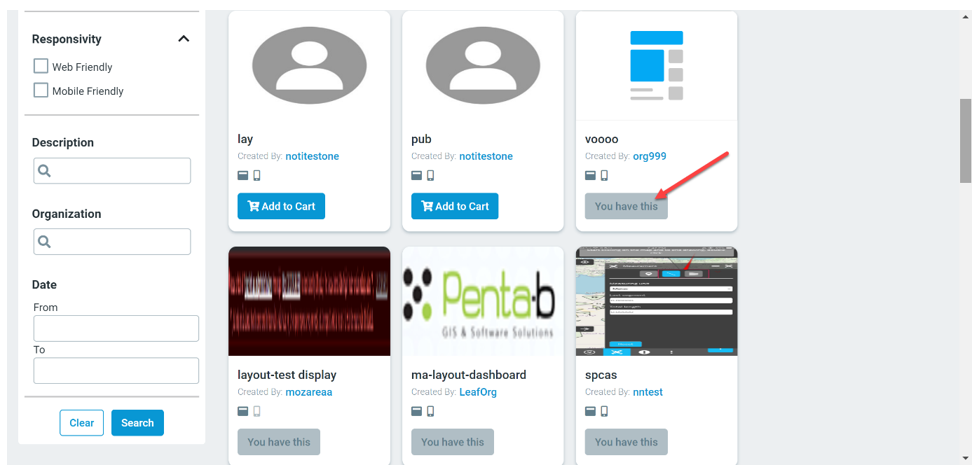Click the cart icon in pub's button
Image resolution: width=980 pixels, height=472 pixels.
coord(427,206)
